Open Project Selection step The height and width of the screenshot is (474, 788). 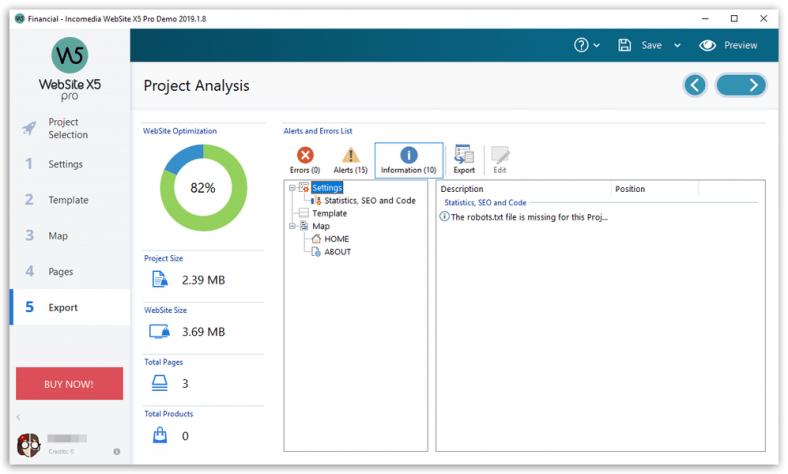pyautogui.click(x=68, y=128)
